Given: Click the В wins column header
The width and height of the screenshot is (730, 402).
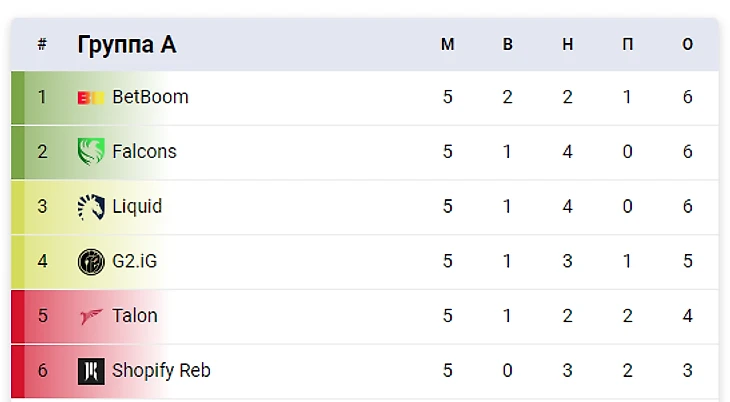Looking at the screenshot, I should 508,45.
